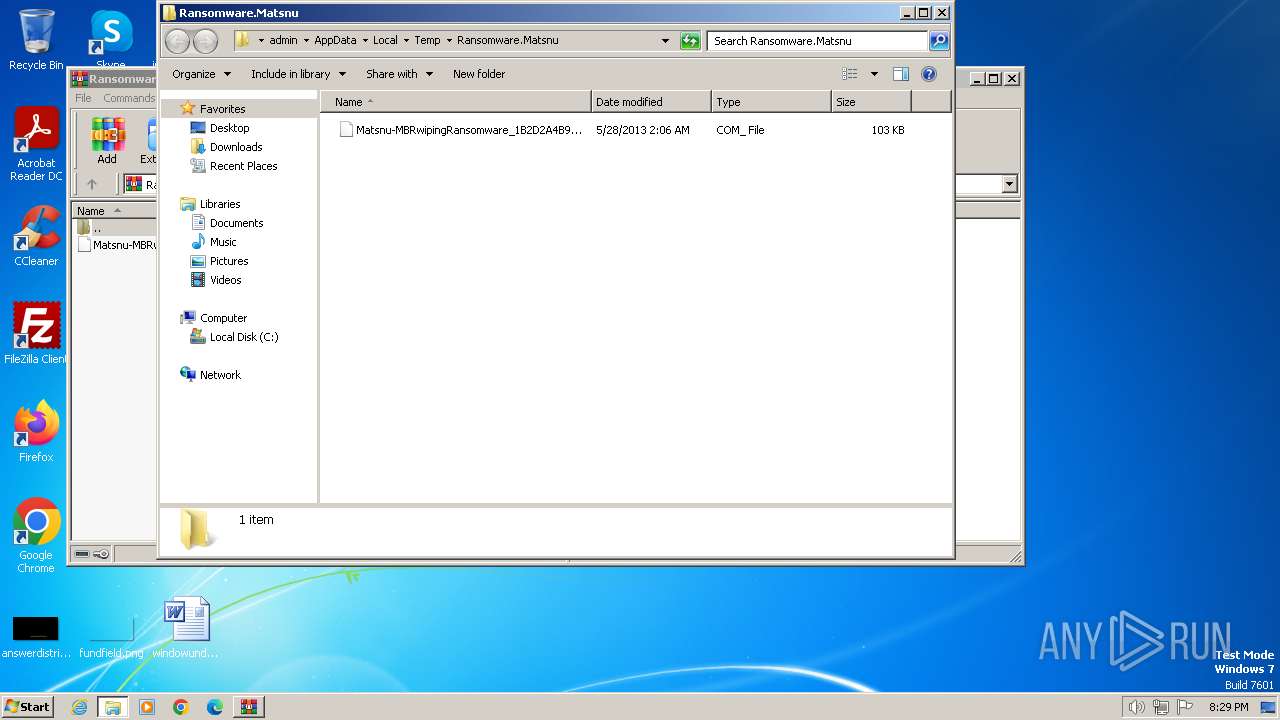Launch Firefox from the desktop
The width and height of the screenshot is (1280, 720).
(36, 431)
